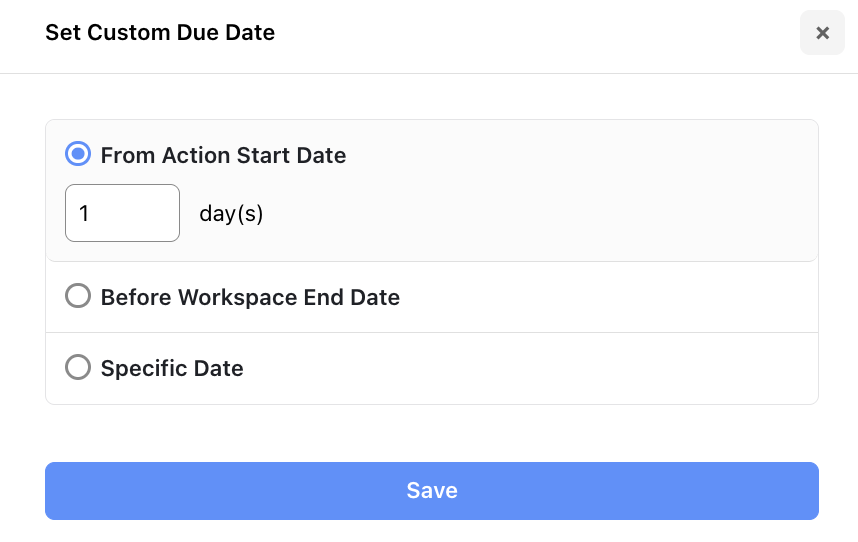Click the X icon in the dialog header

point(822,33)
